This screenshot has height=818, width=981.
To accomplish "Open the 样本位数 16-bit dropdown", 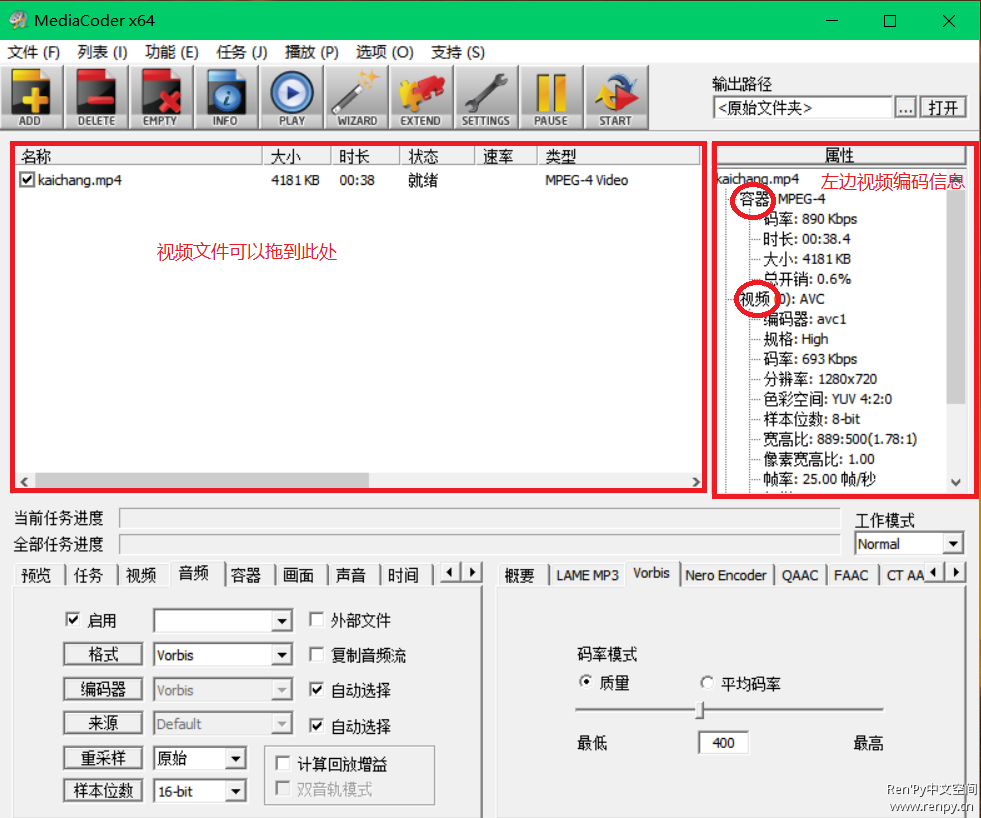I will 235,791.
